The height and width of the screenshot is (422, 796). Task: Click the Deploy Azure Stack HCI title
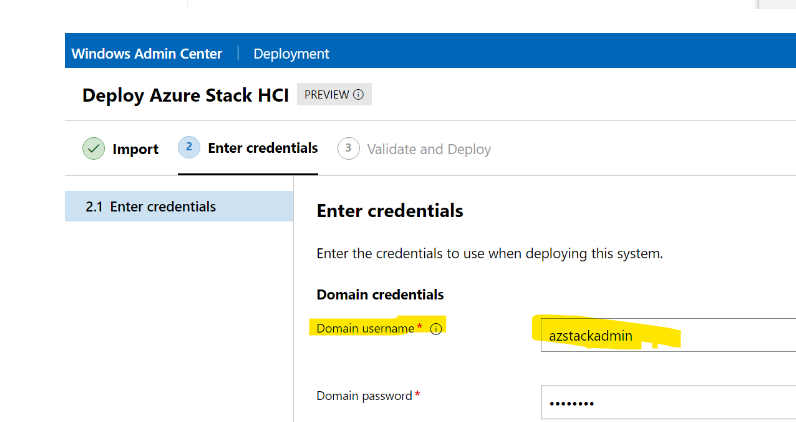185,95
